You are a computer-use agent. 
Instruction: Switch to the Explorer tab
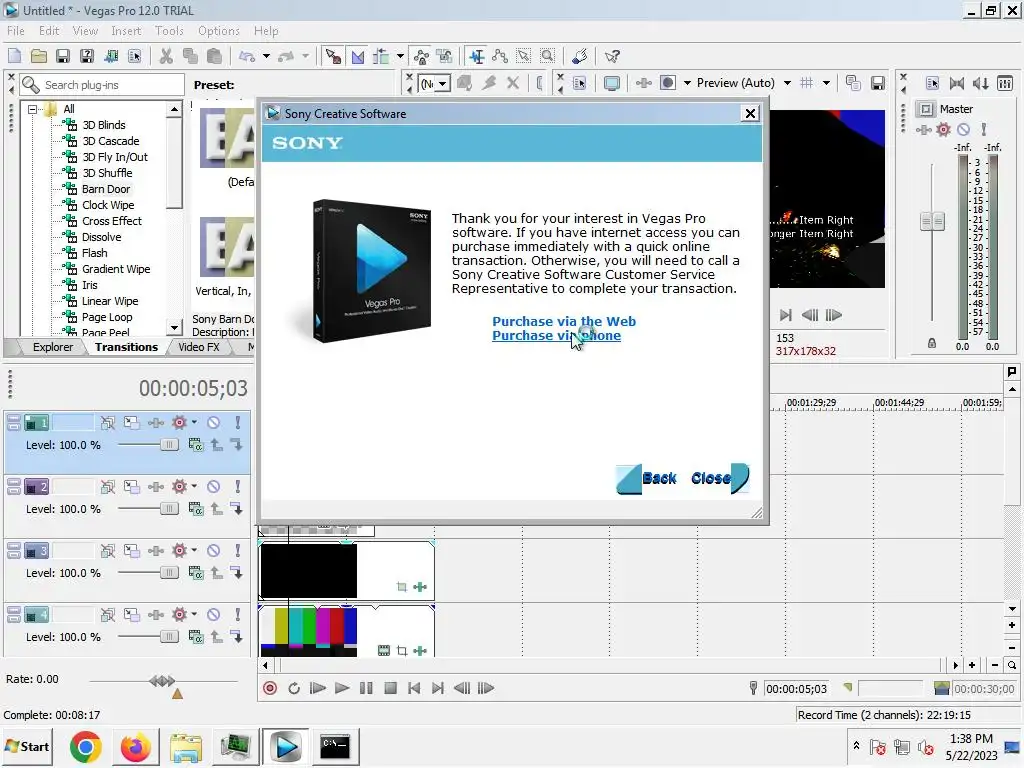[x=53, y=347]
